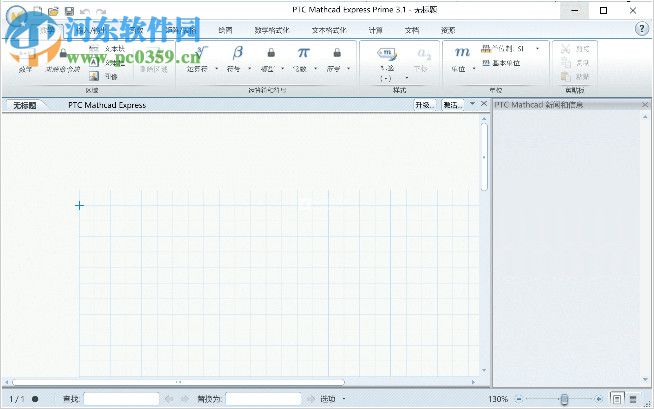The width and height of the screenshot is (654, 409).
Task: Click the worksheet vertical scrollbar thumb
Action: pyautogui.click(x=484, y=157)
